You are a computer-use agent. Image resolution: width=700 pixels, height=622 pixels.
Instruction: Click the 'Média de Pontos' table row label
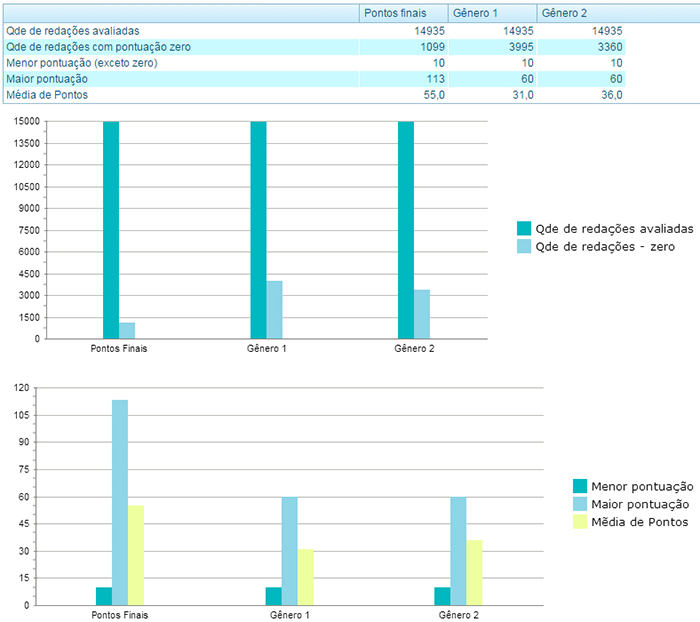[x=47, y=95]
